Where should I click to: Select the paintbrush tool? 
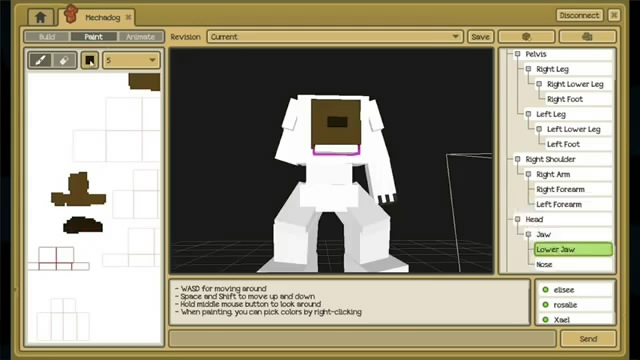pos(40,60)
